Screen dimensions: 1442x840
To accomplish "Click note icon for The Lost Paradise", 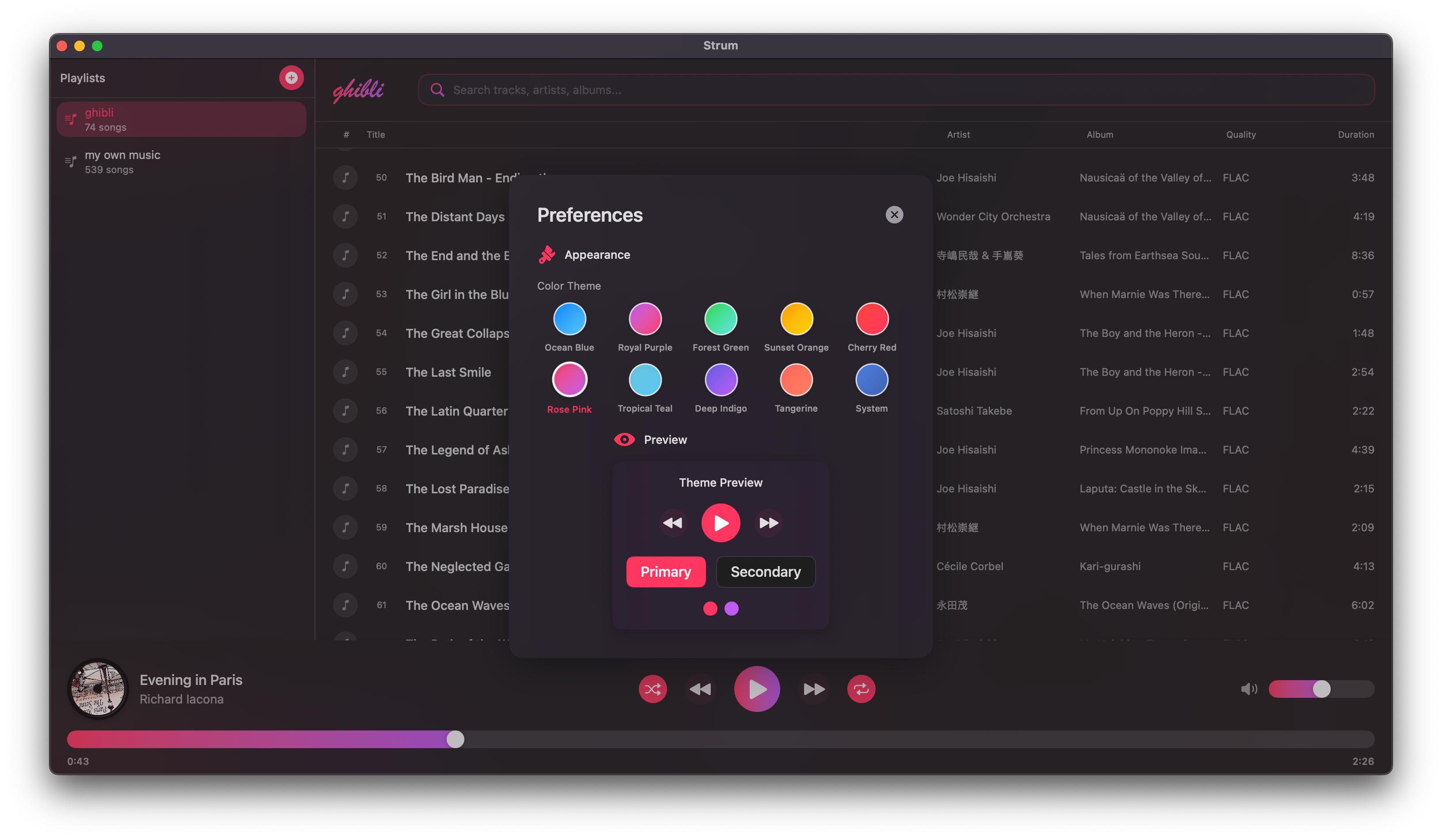I will [x=345, y=488].
